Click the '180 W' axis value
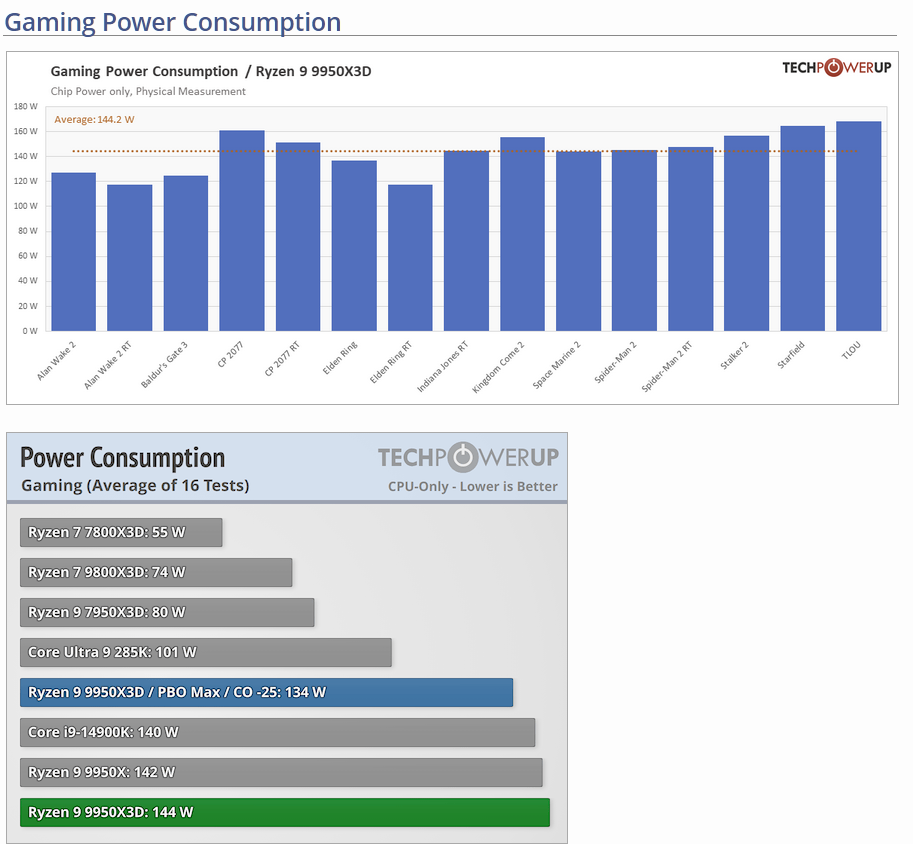 (x=26, y=107)
